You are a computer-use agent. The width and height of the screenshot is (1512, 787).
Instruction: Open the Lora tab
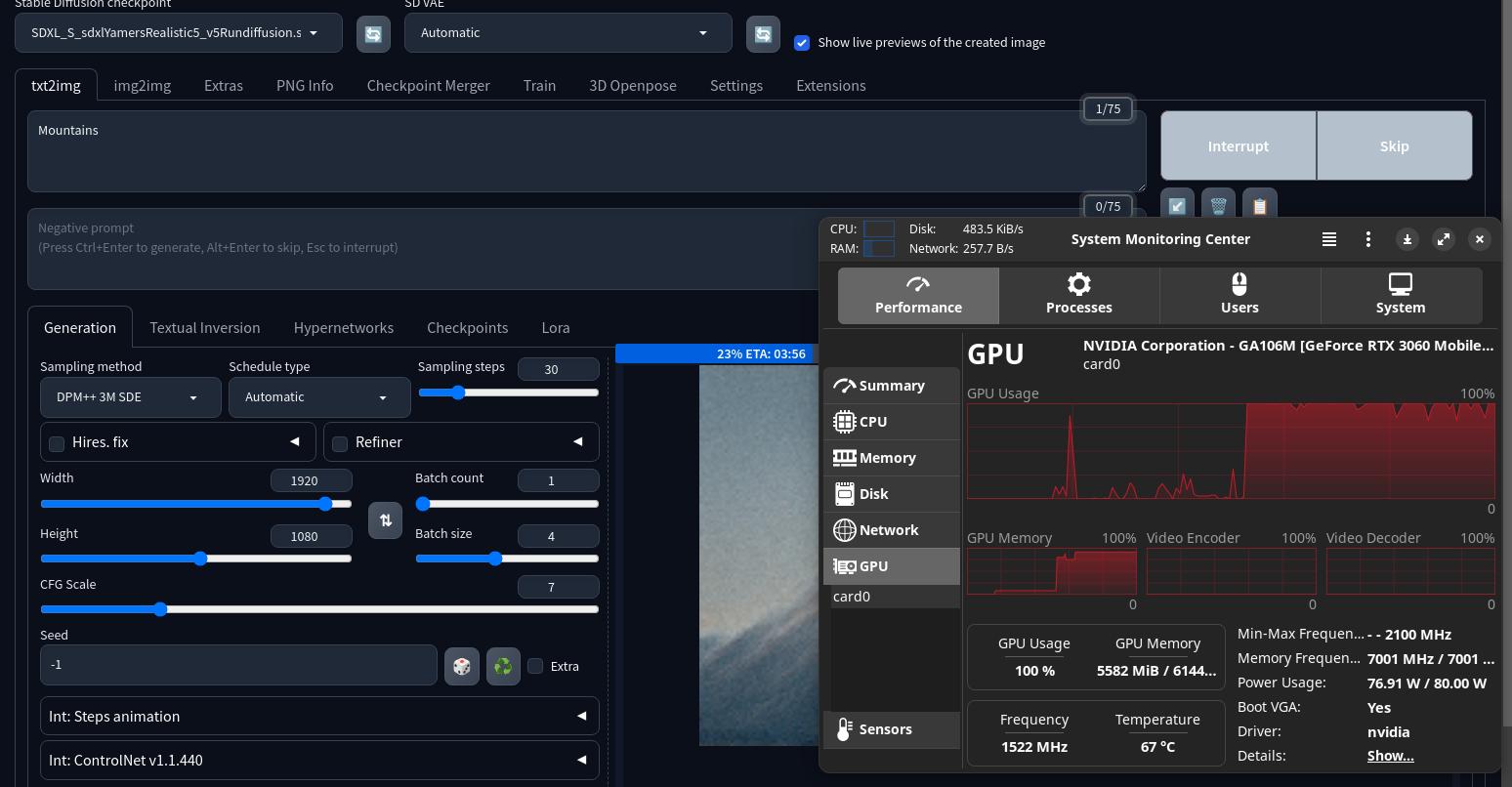555,328
